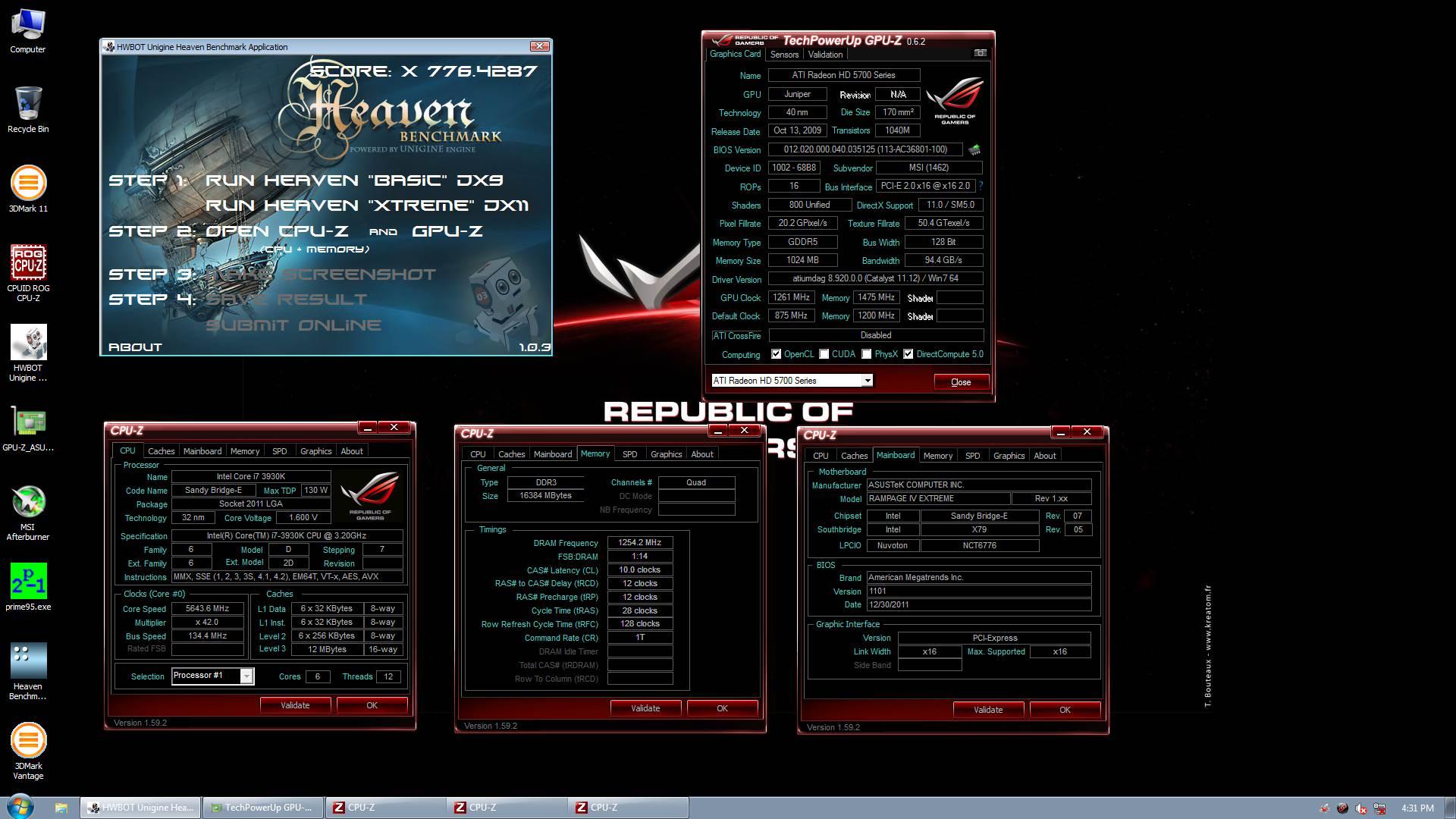Image resolution: width=1456 pixels, height=819 pixels.
Task: Toggle the OpenCL checkbox in GPU-Z
Action: 776,354
